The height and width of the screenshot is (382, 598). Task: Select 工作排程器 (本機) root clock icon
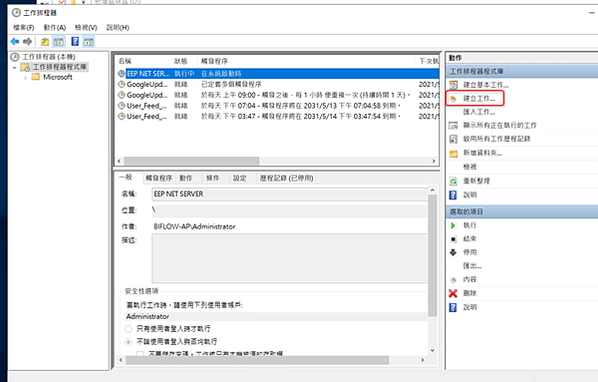pos(15,57)
